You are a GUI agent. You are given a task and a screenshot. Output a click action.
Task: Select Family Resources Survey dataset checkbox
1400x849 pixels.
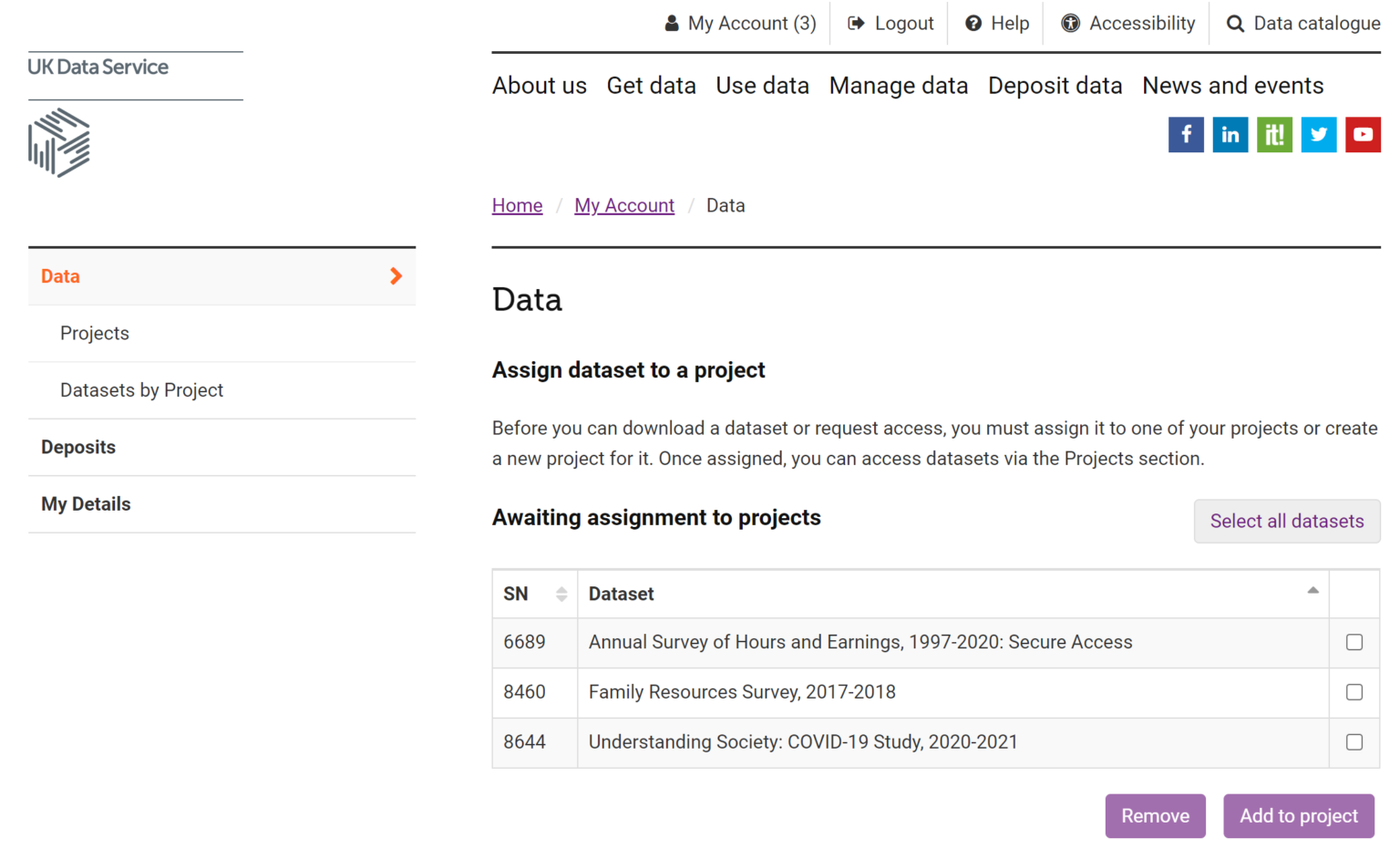click(1354, 692)
